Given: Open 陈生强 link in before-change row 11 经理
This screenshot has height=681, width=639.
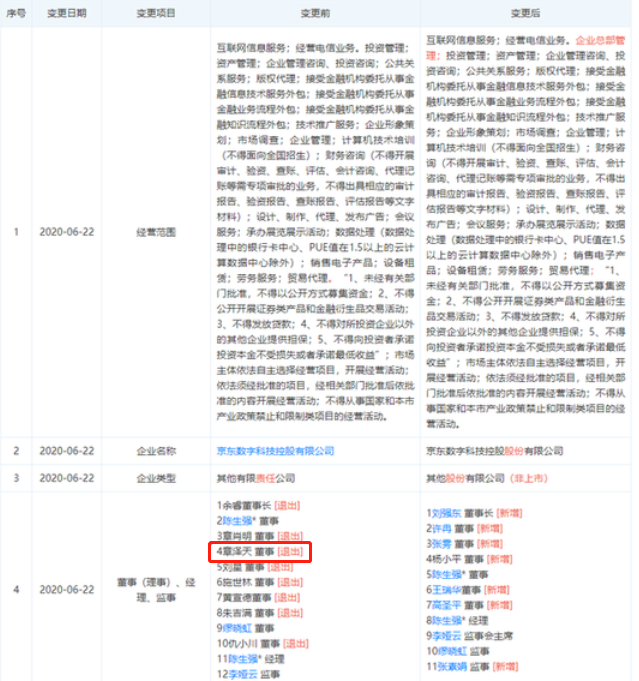Looking at the screenshot, I should point(243,659).
